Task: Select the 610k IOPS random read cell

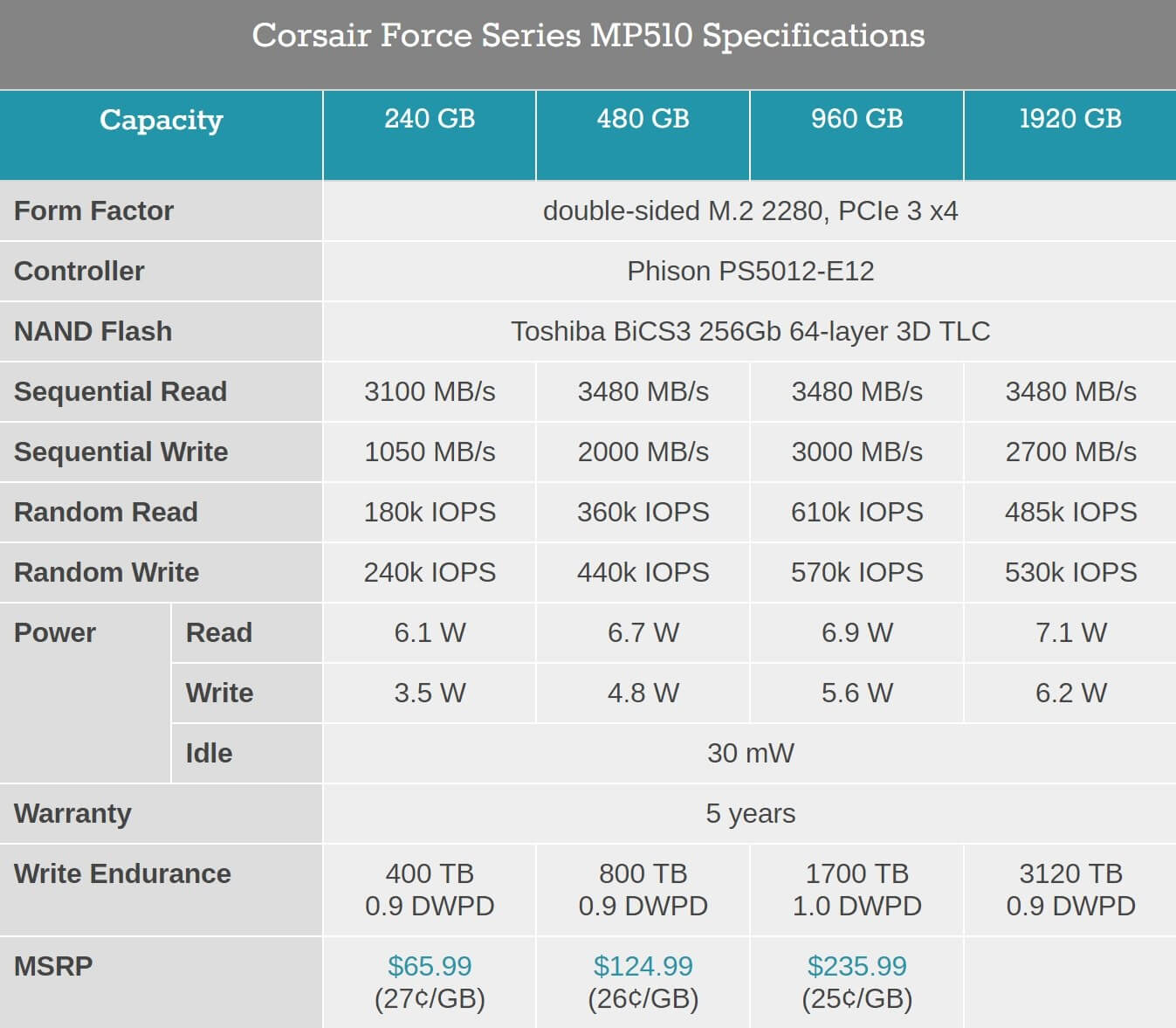Action: [856, 513]
